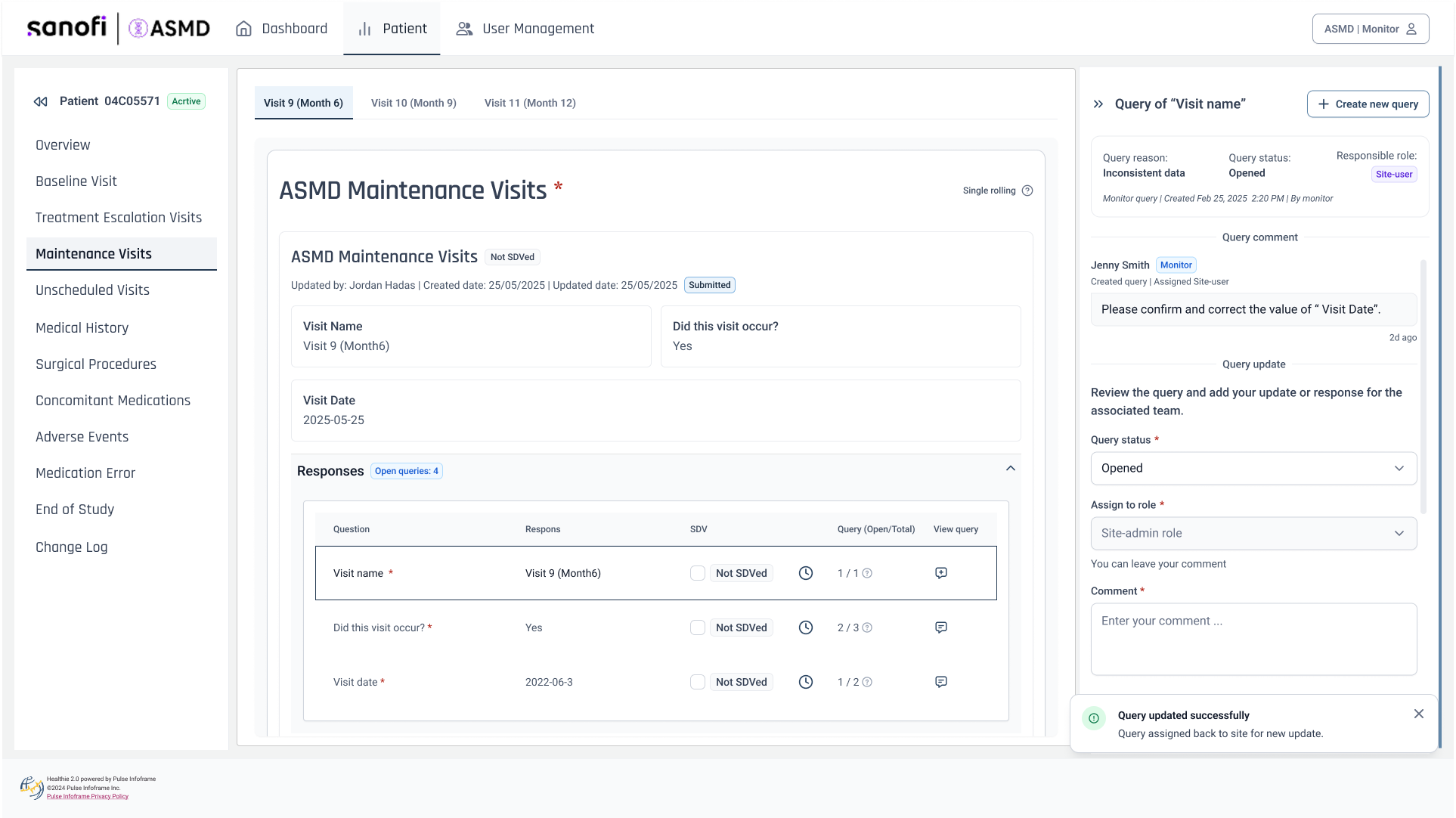The width and height of the screenshot is (1456, 818).
Task: View the query for the Visit date row
Action: pyautogui.click(x=941, y=682)
